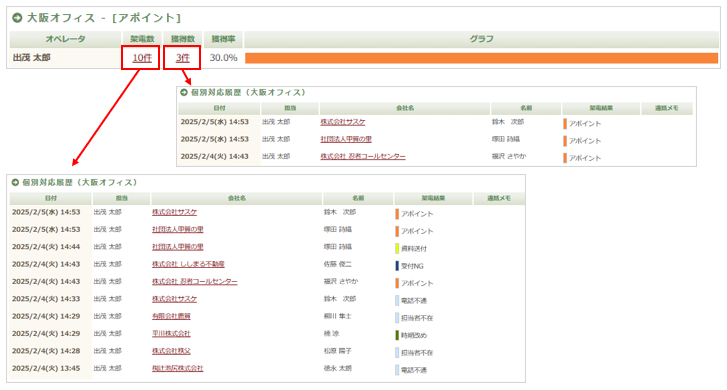Select 担当者不在 result in the 柳川 row
Screen dimensions: 727x390
[417, 318]
